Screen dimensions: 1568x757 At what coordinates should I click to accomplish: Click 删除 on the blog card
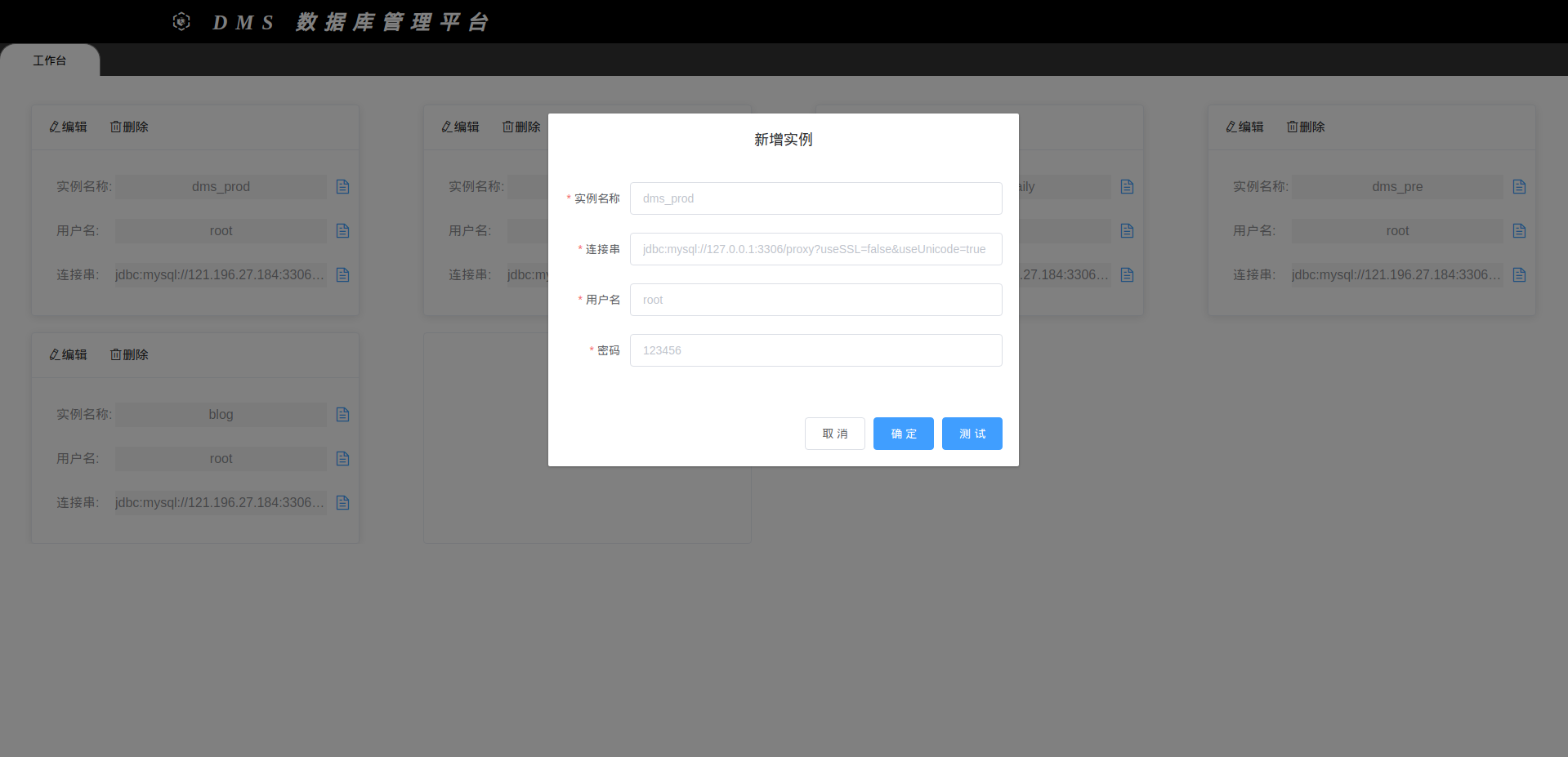point(129,354)
